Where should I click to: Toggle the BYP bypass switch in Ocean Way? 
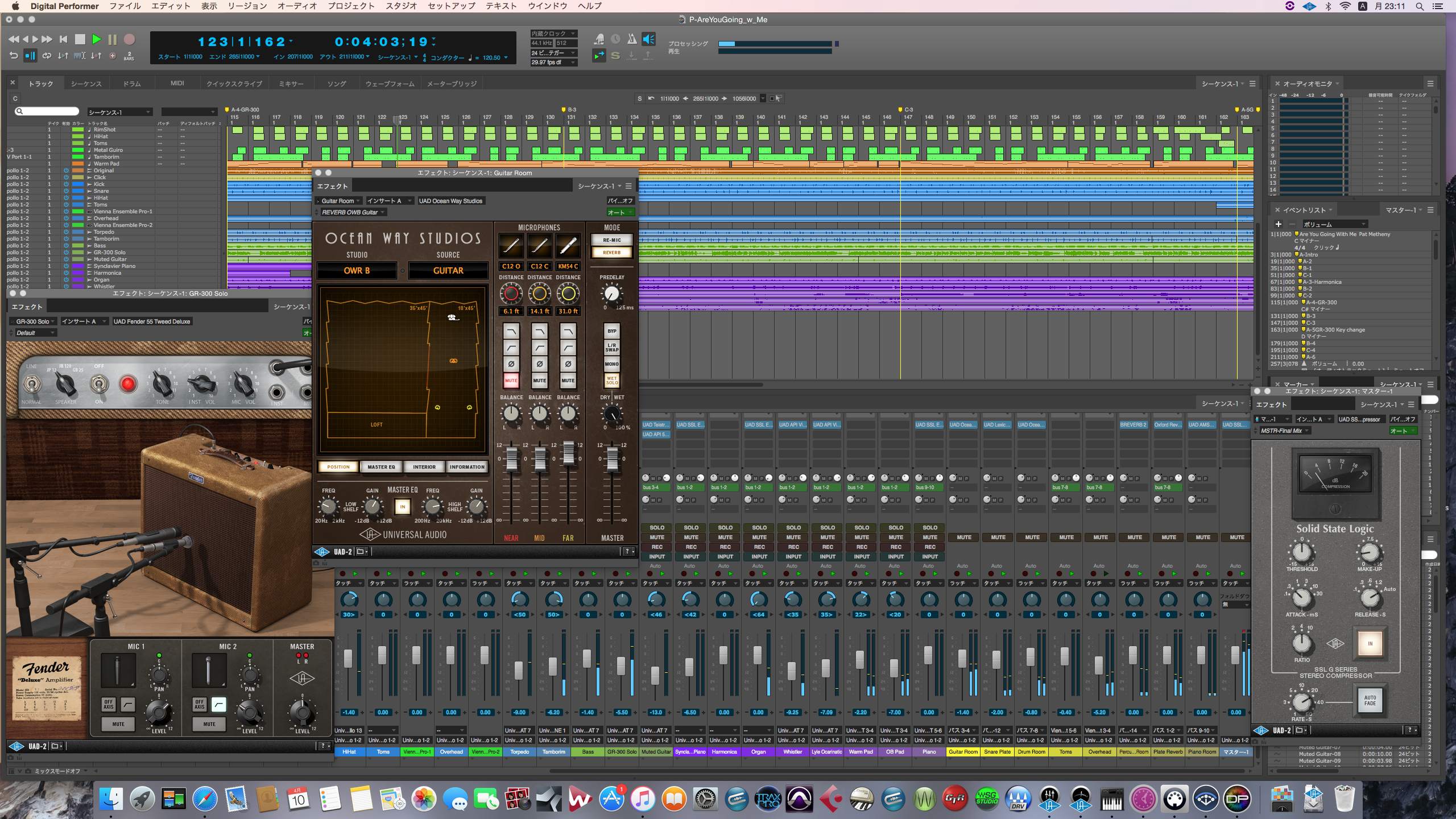612,331
